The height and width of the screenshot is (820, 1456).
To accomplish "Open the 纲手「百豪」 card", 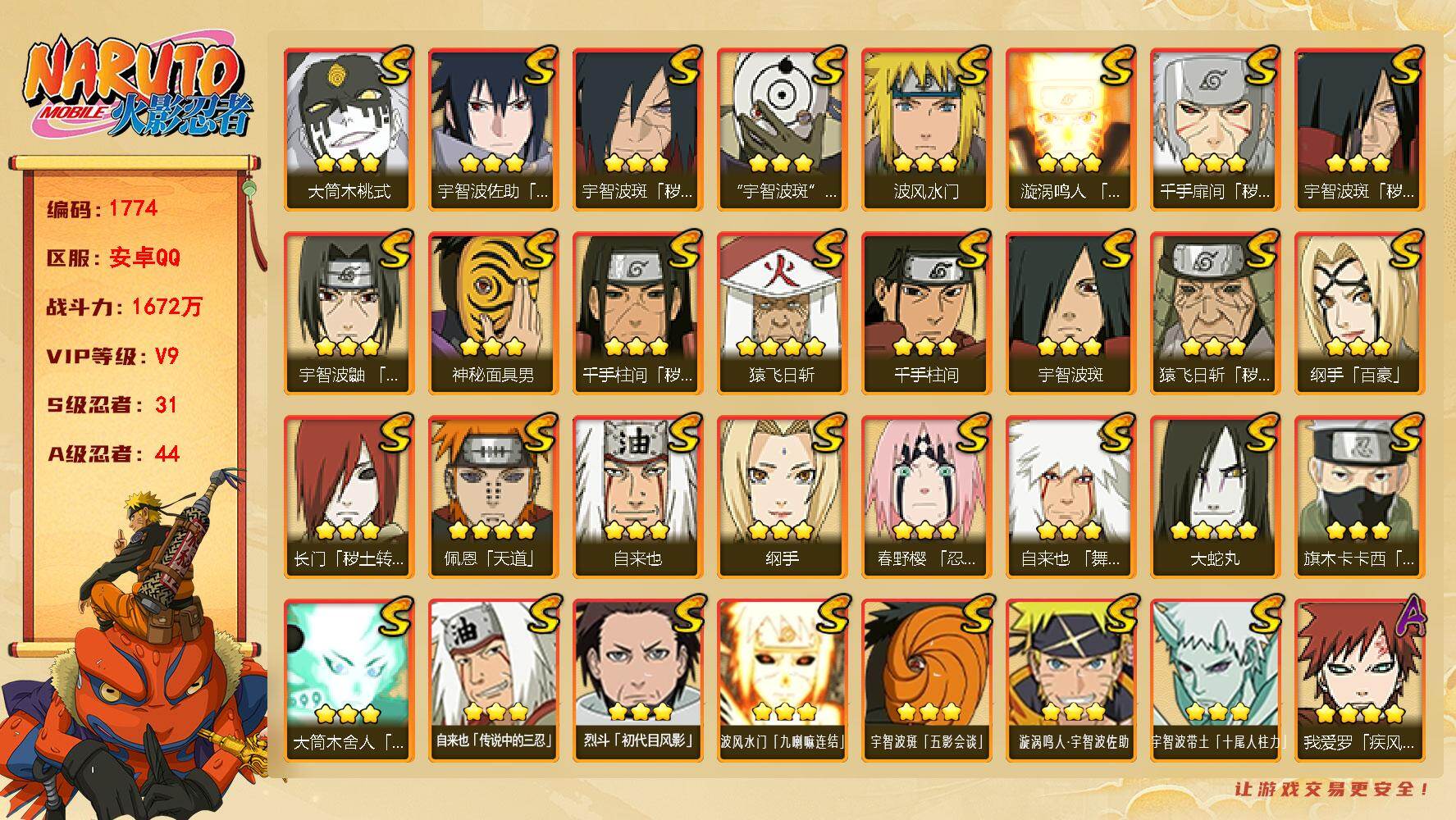I will [1360, 313].
